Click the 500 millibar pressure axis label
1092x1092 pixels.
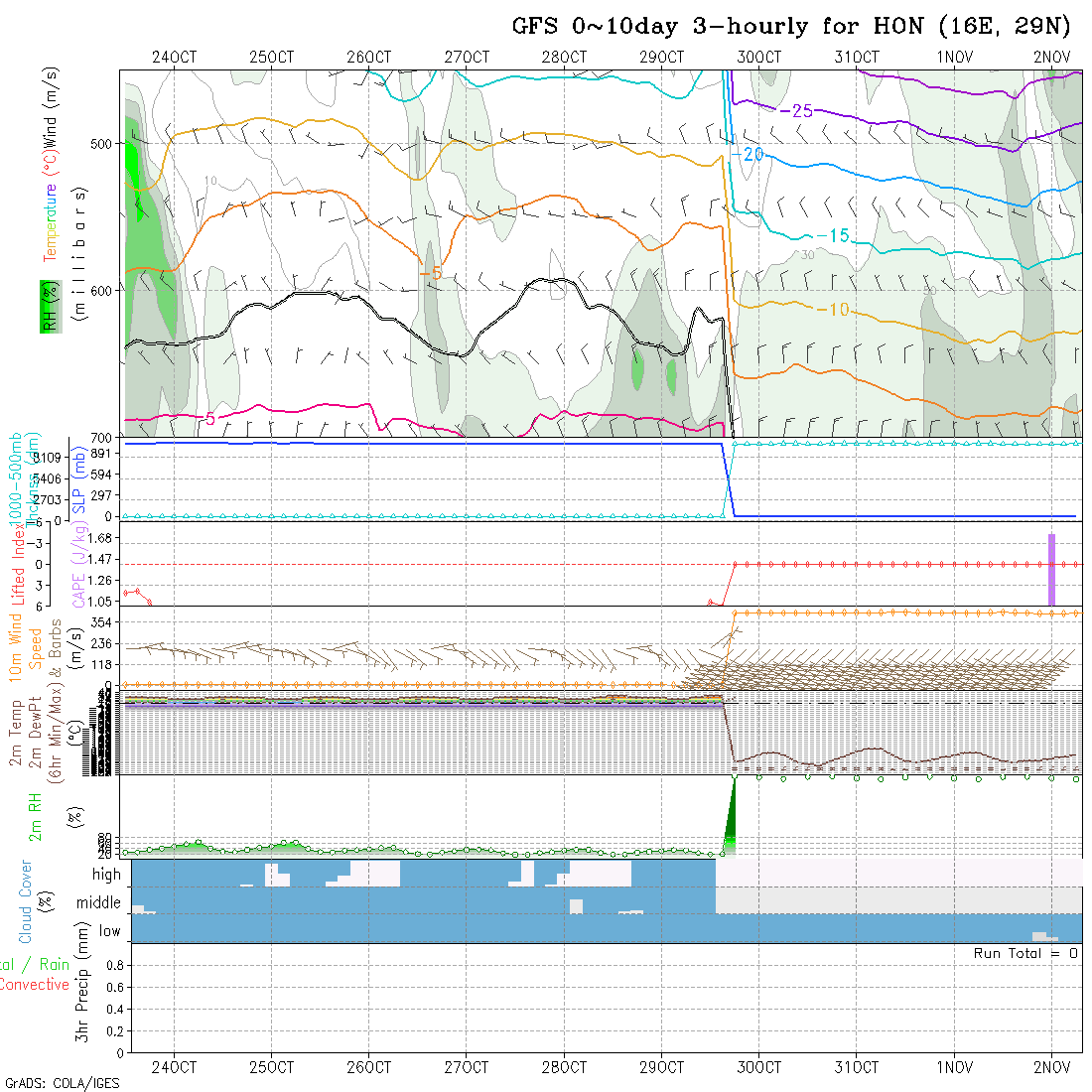(102, 144)
